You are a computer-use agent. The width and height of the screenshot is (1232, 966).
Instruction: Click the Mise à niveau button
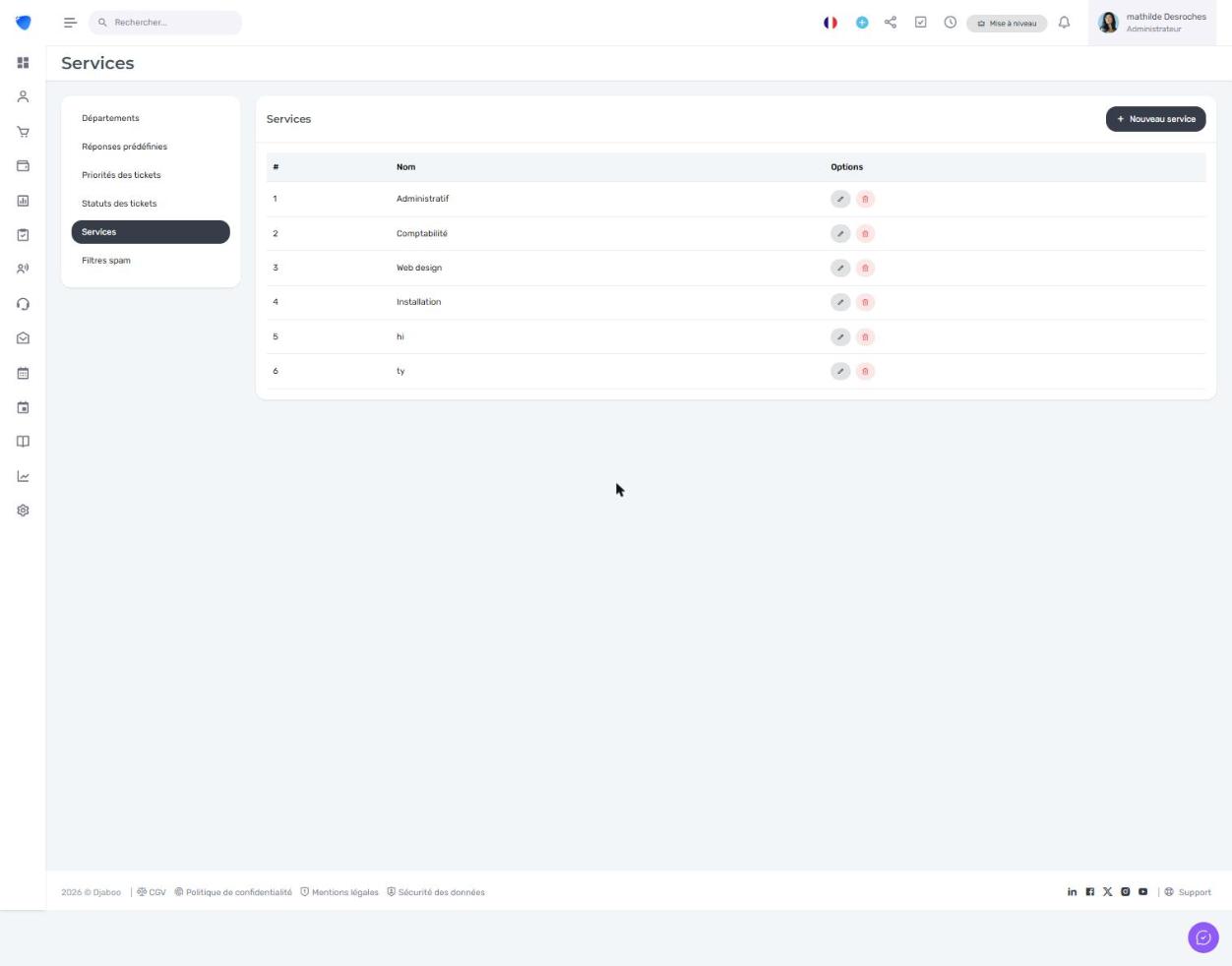tap(1007, 23)
